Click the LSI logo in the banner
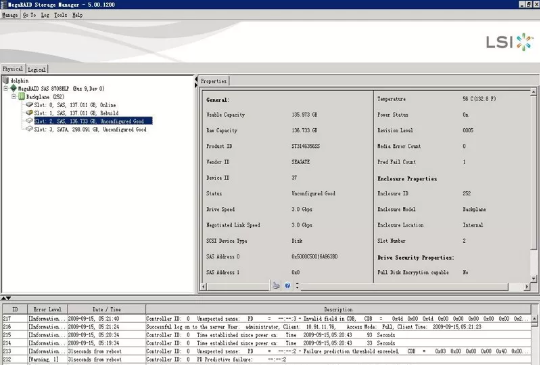This screenshot has height=365, width=540. pos(510,42)
